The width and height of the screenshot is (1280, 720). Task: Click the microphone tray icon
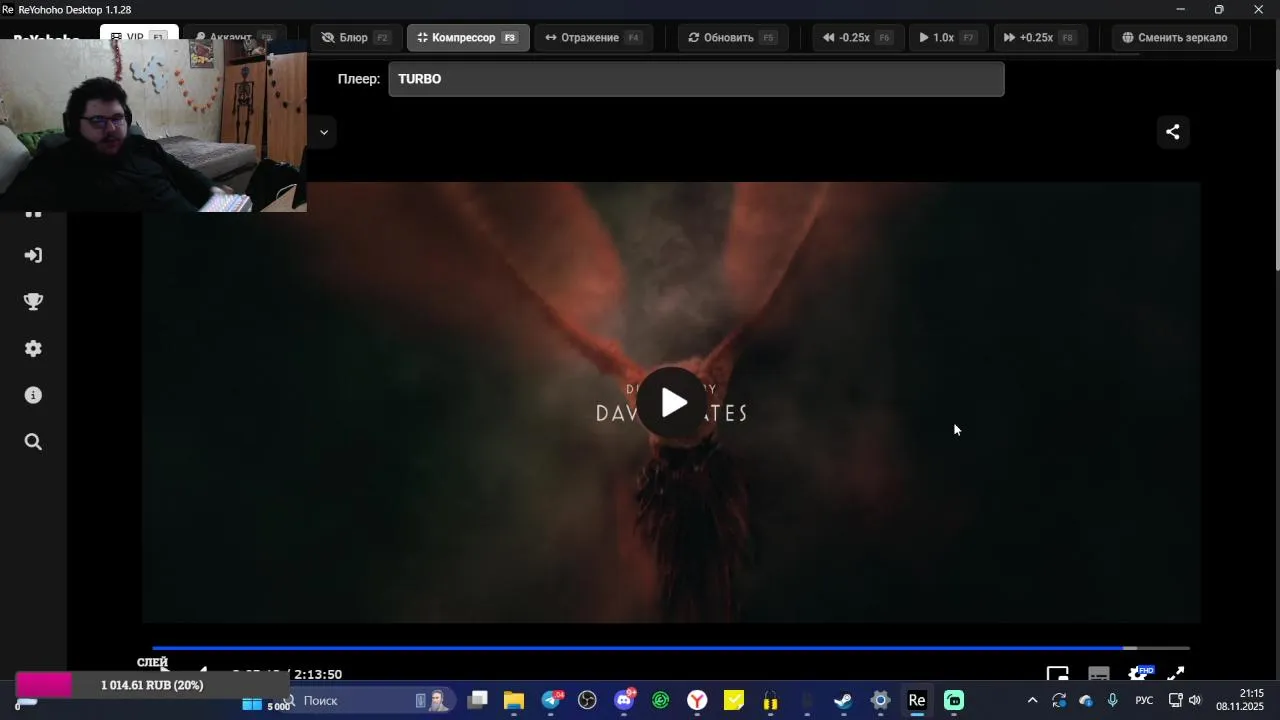tap(1112, 701)
